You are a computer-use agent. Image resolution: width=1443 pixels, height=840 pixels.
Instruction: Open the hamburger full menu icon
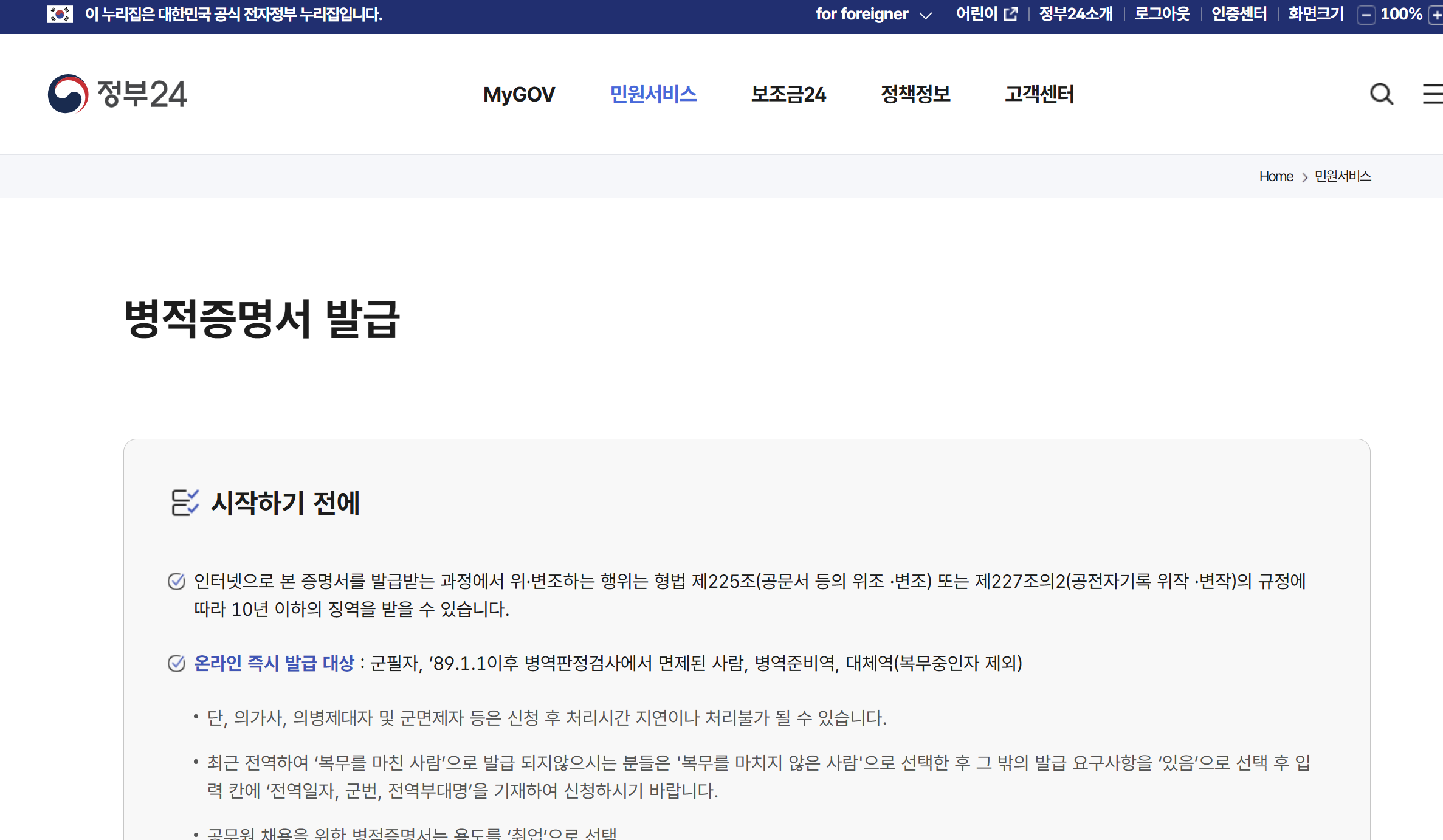1433,94
